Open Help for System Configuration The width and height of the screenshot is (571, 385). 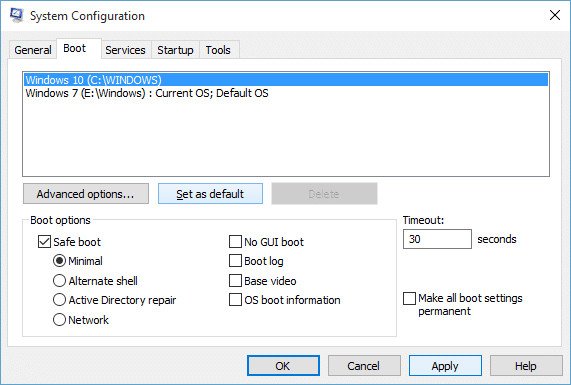click(526, 366)
